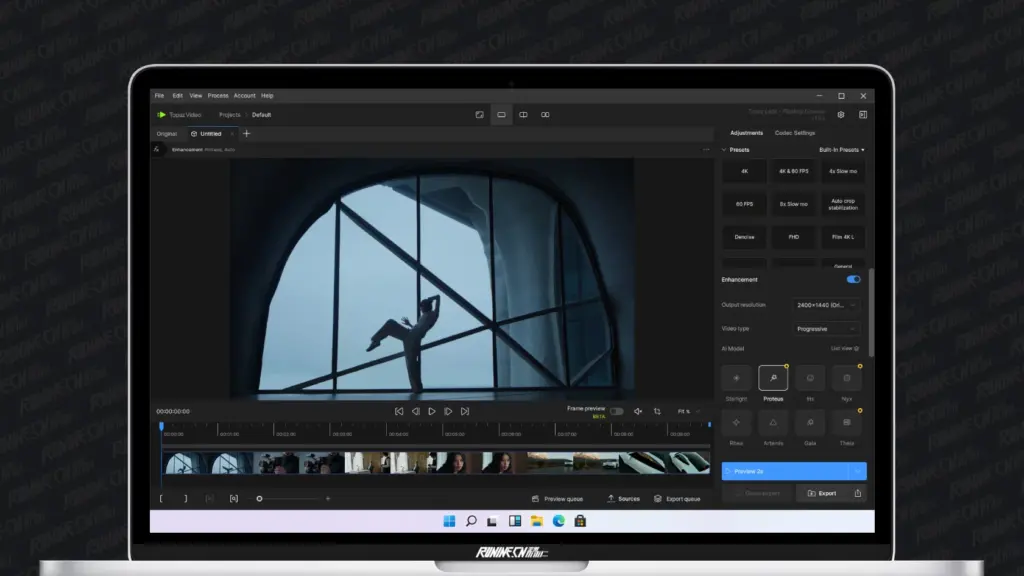This screenshot has width=1024, height=576.
Task: Open File Explorer from the Windows taskbar
Action: point(537,521)
